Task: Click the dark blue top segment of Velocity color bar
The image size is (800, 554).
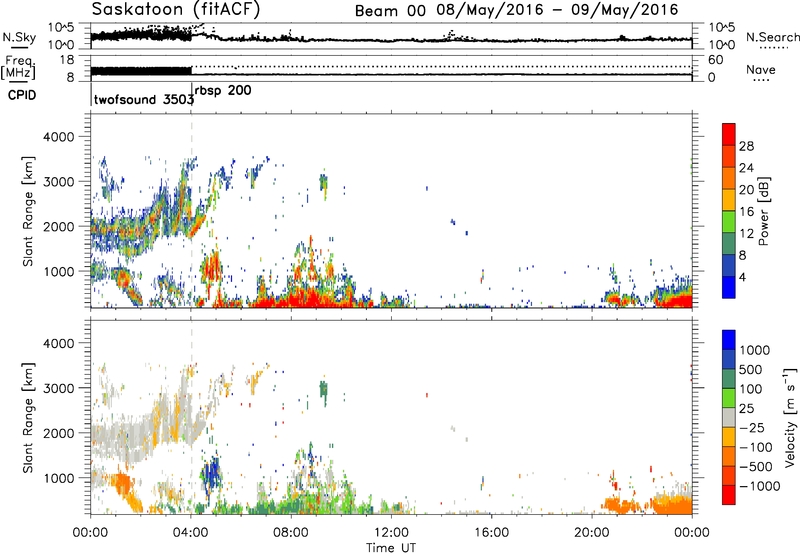Action: tap(729, 340)
